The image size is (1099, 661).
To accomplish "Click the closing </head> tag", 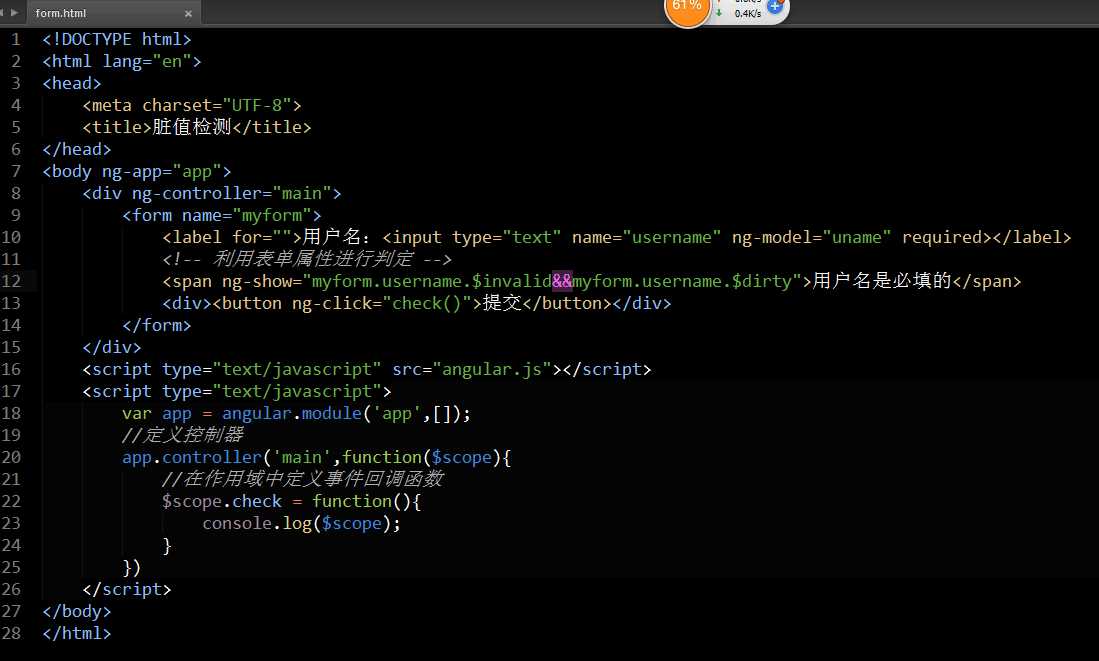I will 76,149.
